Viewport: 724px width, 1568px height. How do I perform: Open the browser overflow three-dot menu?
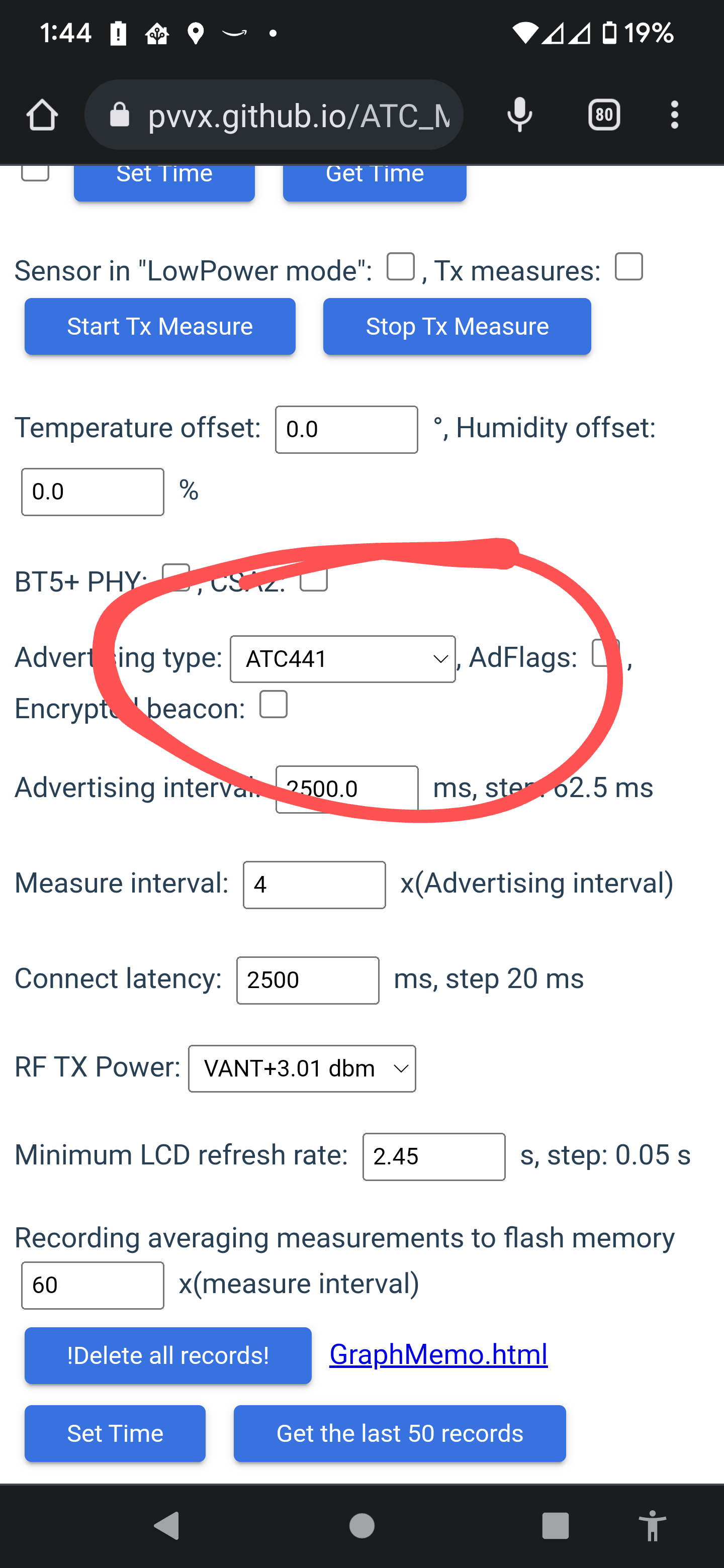[x=674, y=115]
